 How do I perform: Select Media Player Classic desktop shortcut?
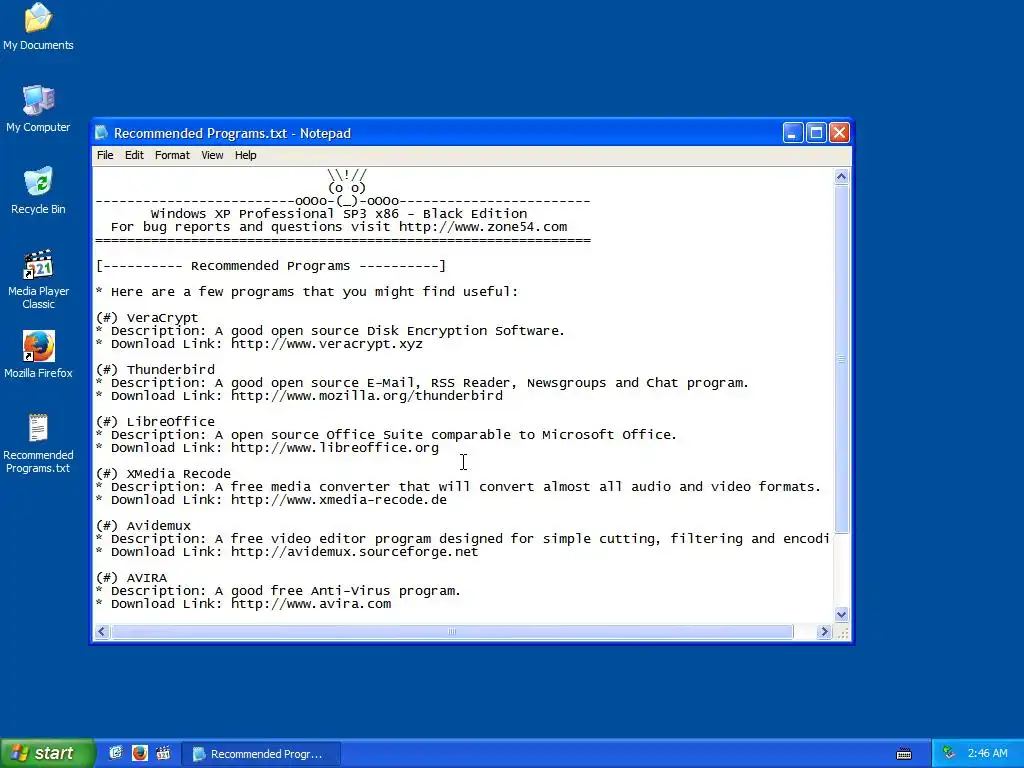38,279
